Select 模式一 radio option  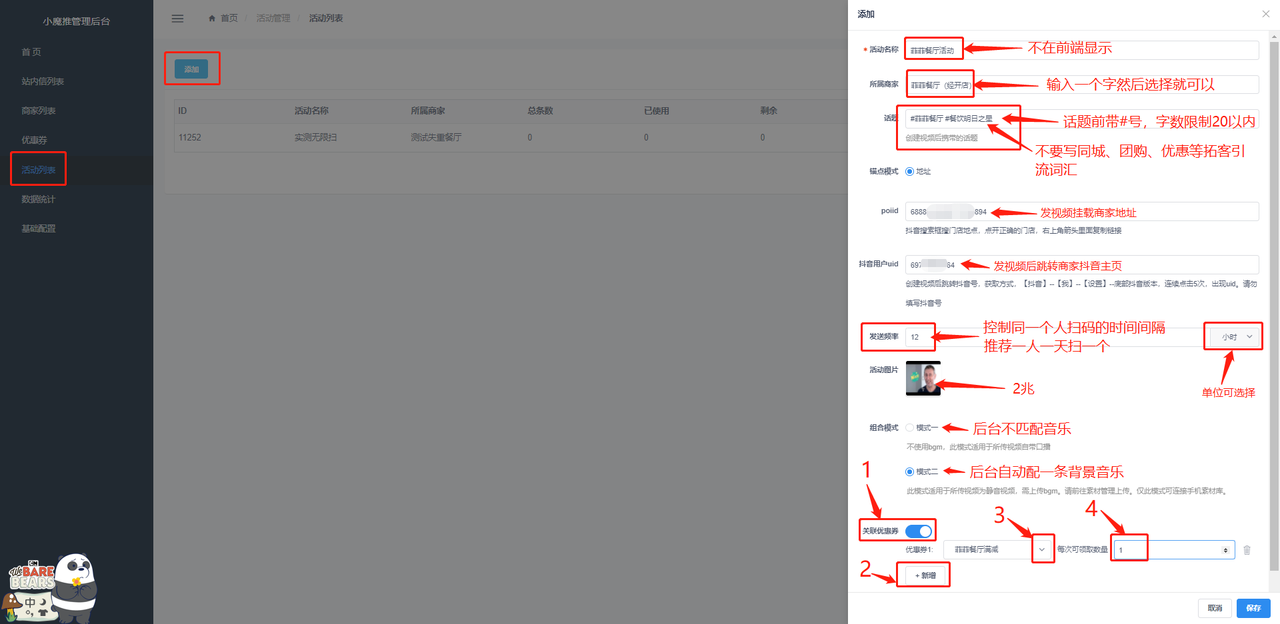(910, 428)
